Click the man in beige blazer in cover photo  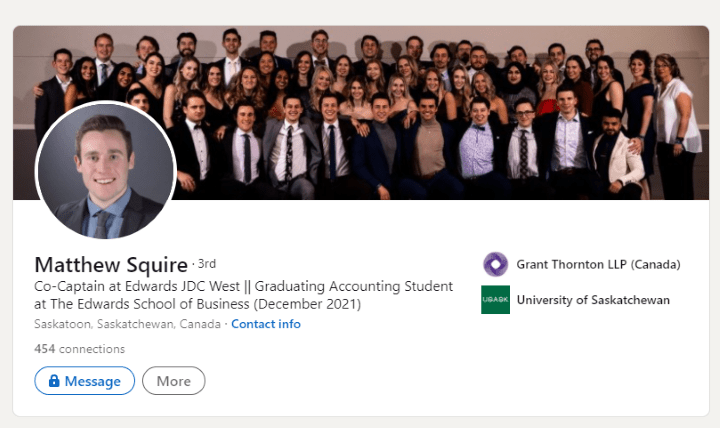click(x=616, y=154)
